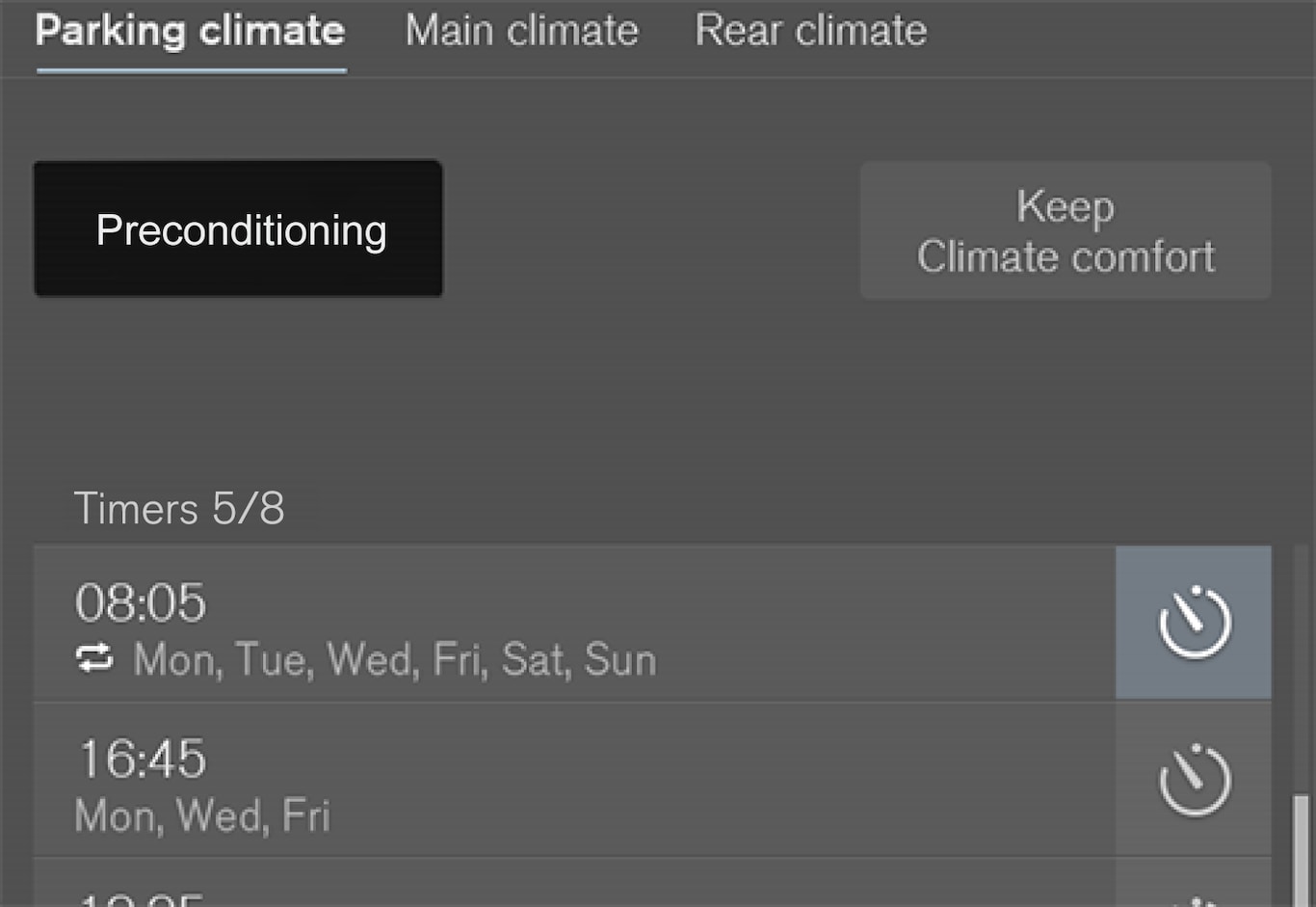Viewport: 1316px width, 907px height.
Task: Select the partially visible third timer row
Action: (x=574, y=889)
